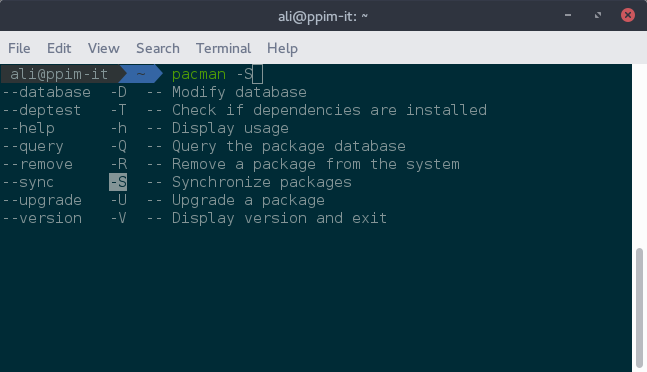647x372 pixels.
Task: Click the 'Synchronize packages' description
Action: 262,183
